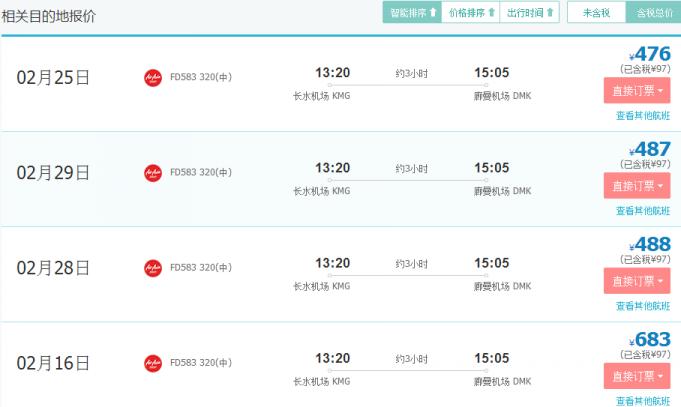Open 直接订票 dropdown for ¥487 flight
The width and height of the screenshot is (681, 407).
click(x=637, y=186)
